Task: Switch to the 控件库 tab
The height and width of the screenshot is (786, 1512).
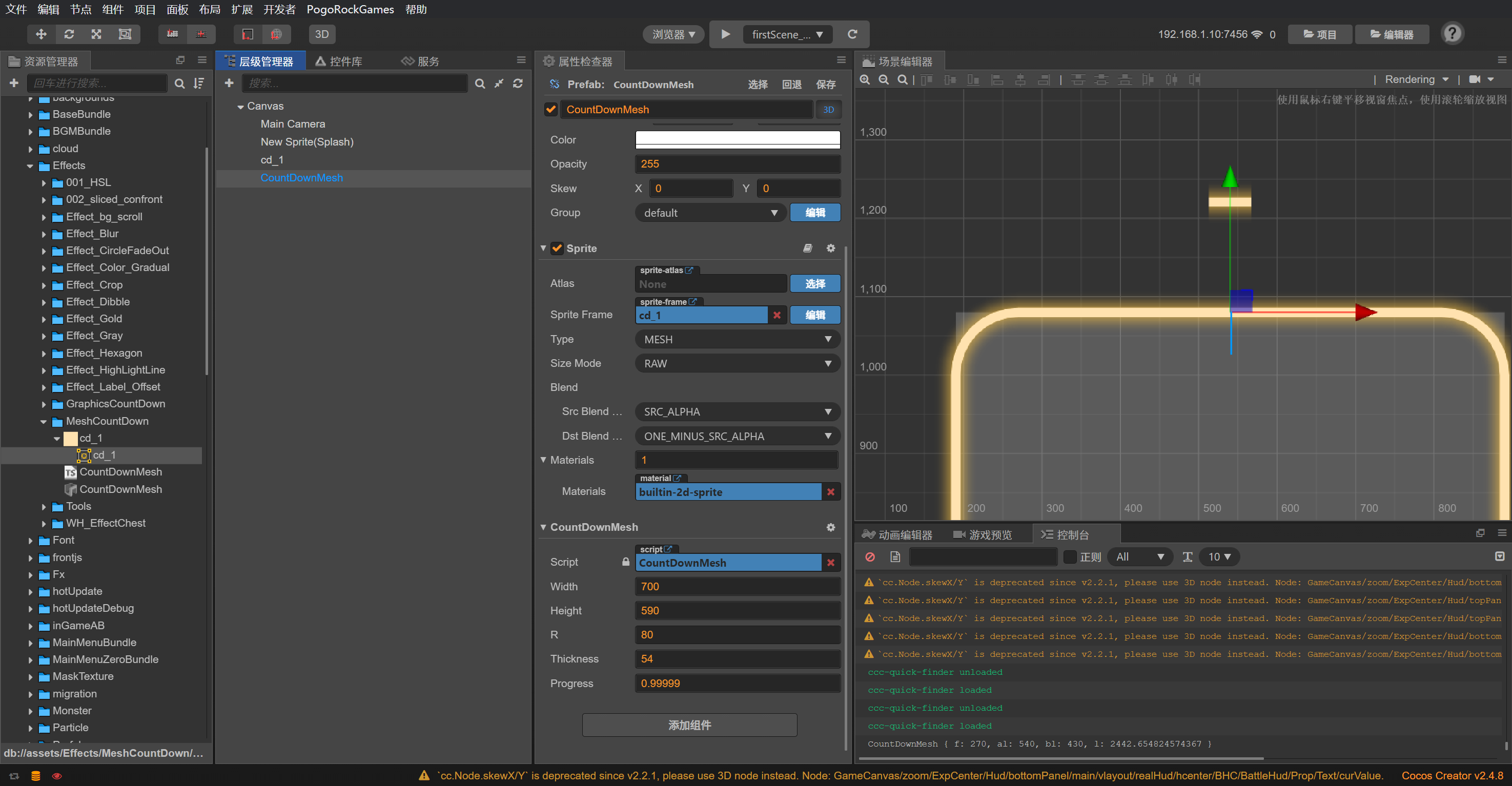Action: click(x=339, y=61)
